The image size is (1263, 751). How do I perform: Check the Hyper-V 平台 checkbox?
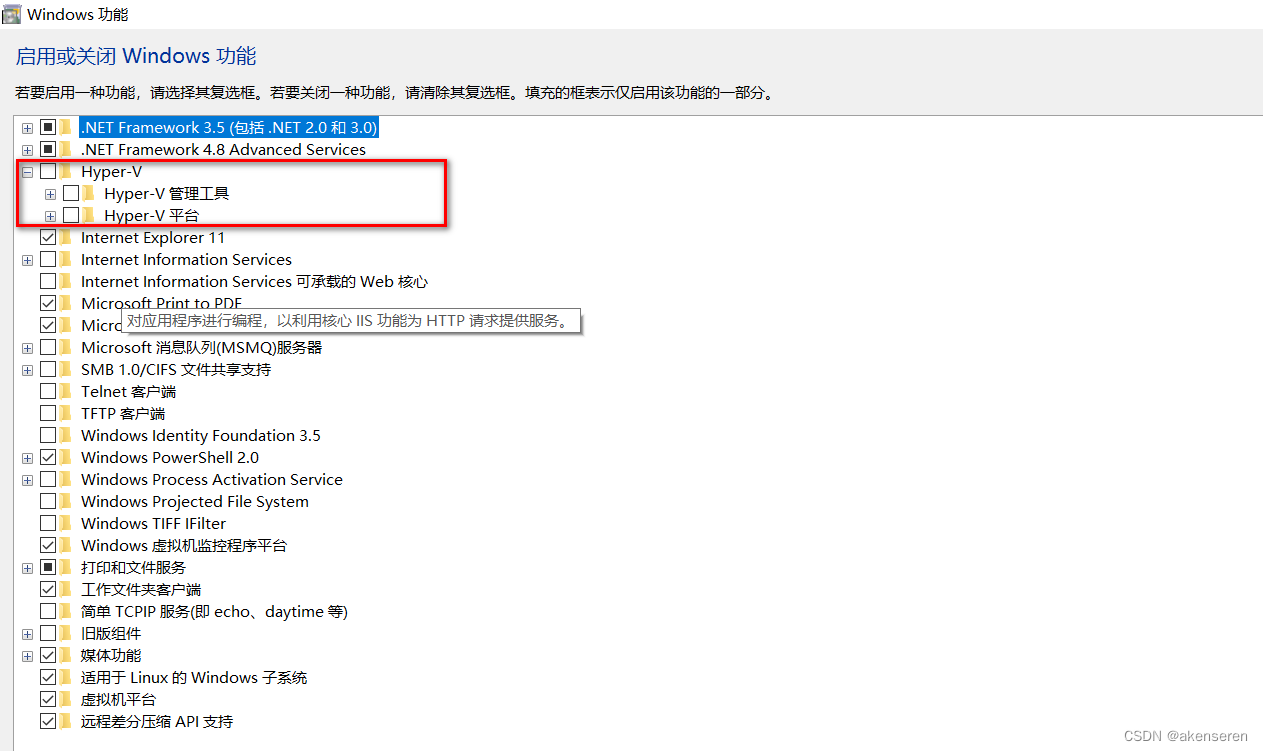pos(71,216)
